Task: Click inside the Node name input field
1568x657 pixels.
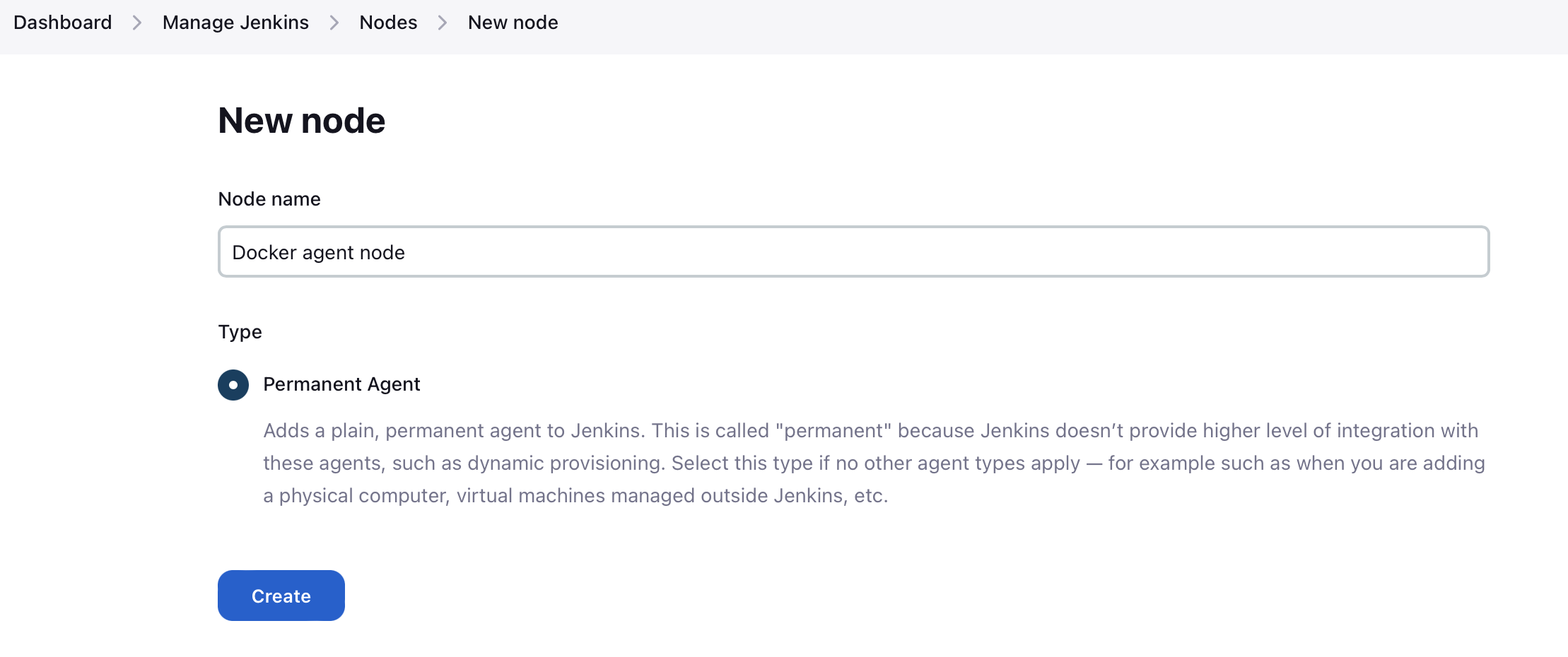Action: 778,251
